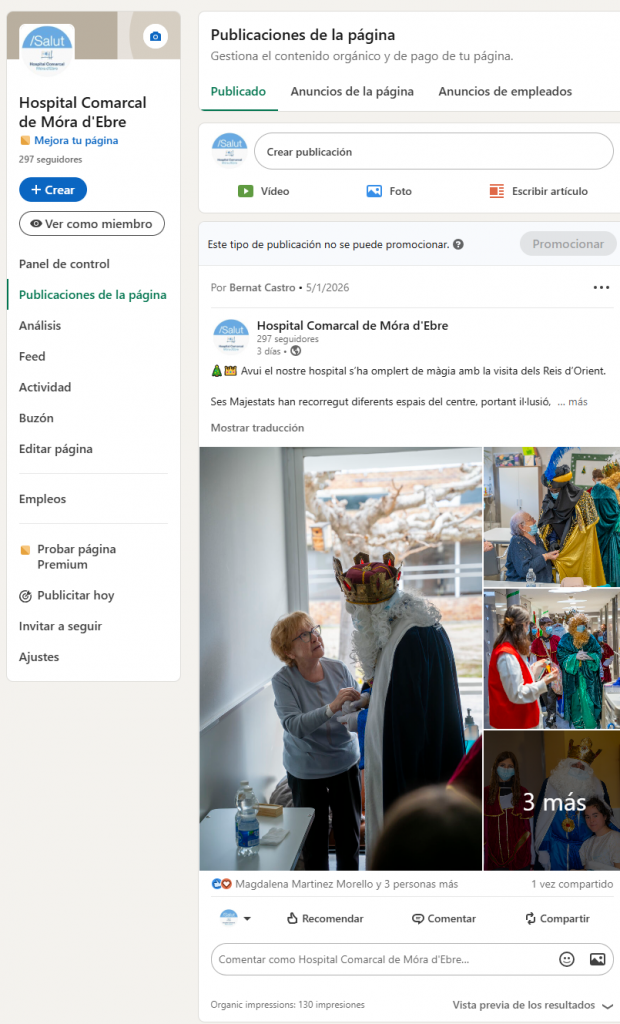This screenshot has height=1024, width=620.
Task: Click the blue Crear button
Action: 53,189
